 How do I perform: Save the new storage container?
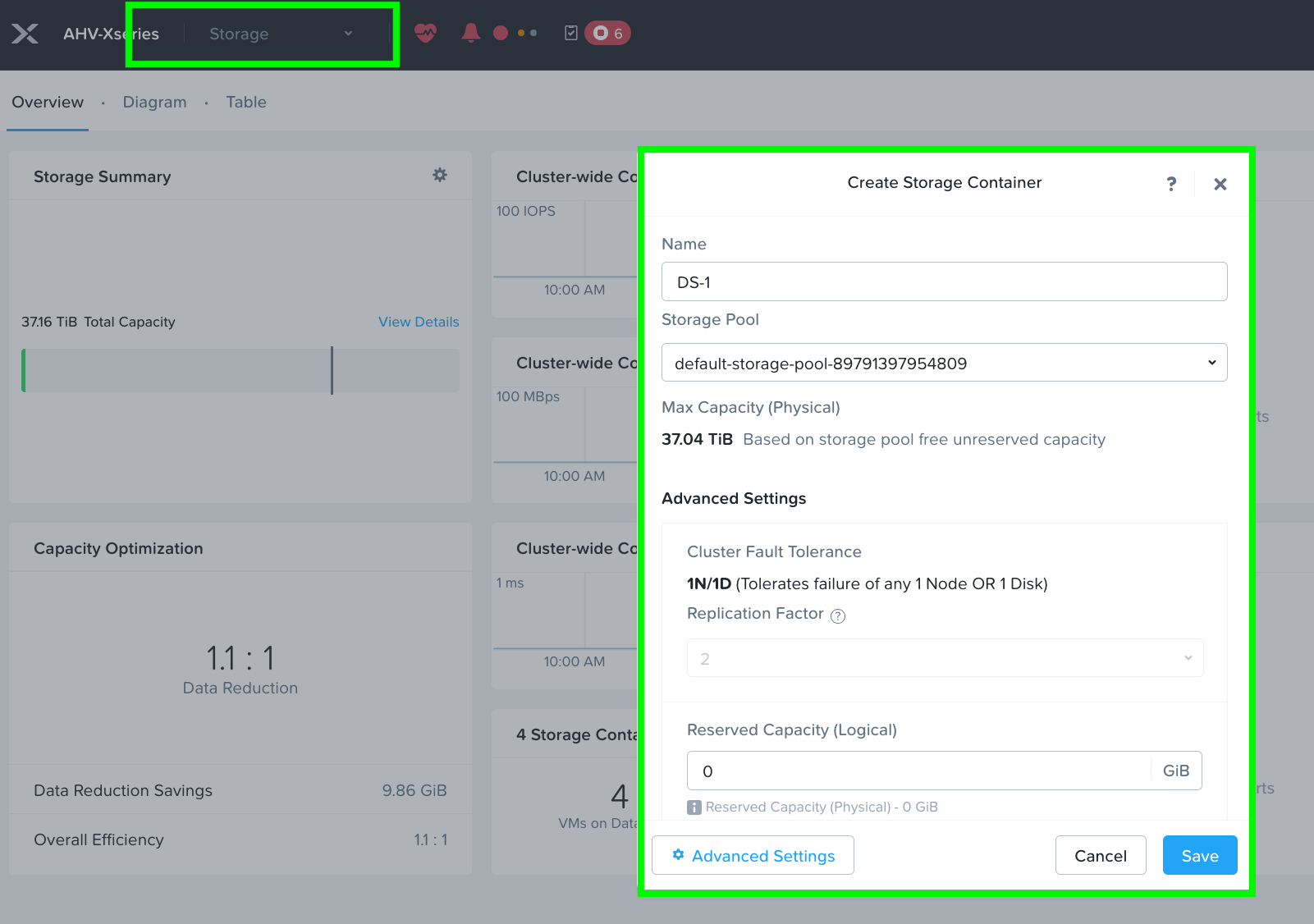1199,855
